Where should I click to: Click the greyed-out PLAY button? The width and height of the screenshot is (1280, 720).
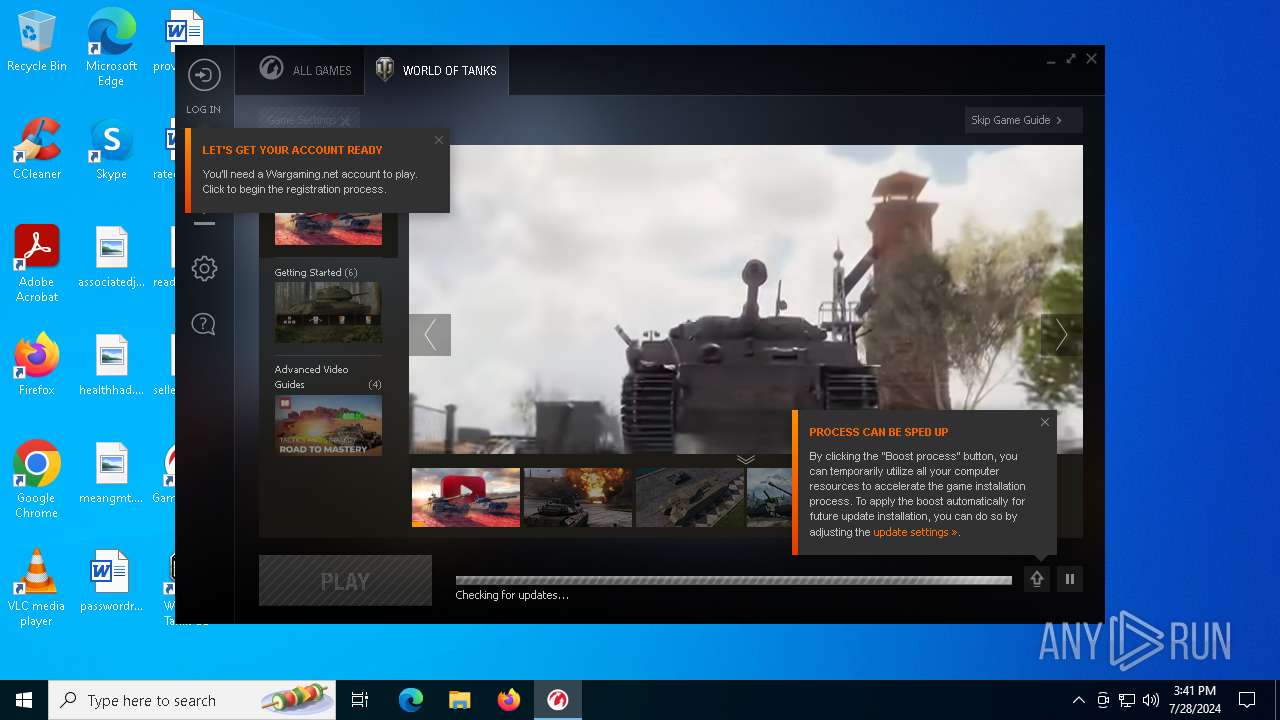345,581
